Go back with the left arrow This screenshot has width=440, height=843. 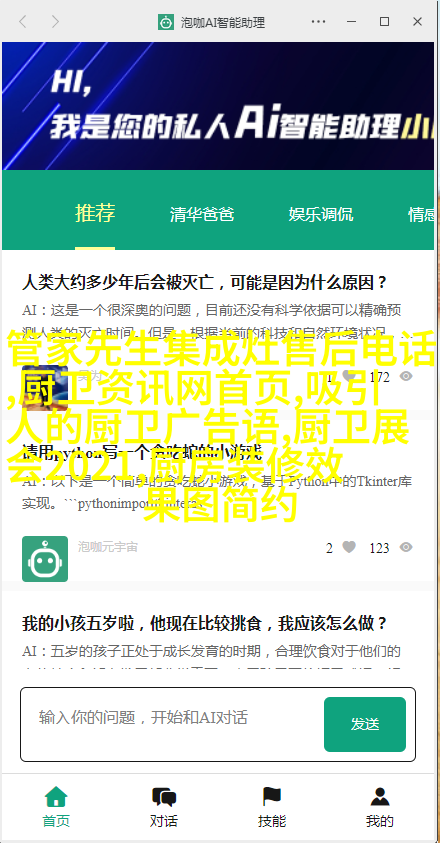pos(23,22)
